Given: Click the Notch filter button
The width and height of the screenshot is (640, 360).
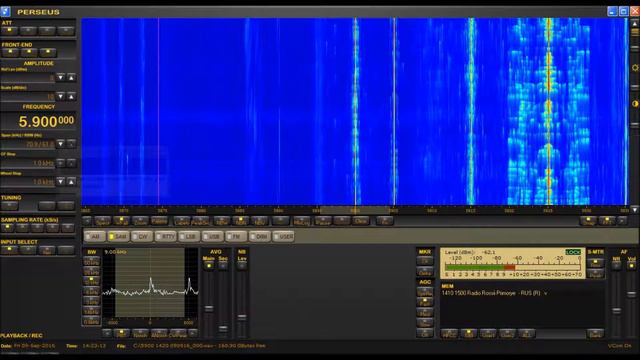Looking at the screenshot, I should pos(140,333).
